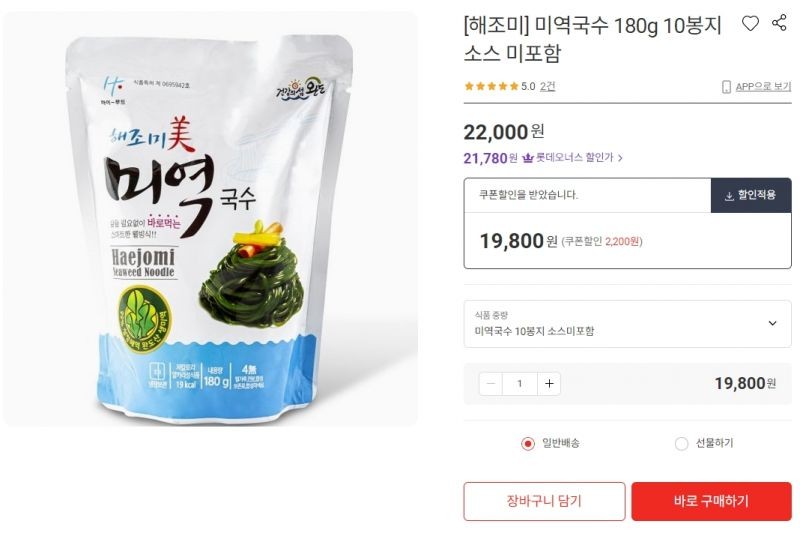Image resolution: width=800 pixels, height=533 pixels.
Task: Click the dropdown arrow for 미역국수 10봉지
Action: [x=772, y=323]
